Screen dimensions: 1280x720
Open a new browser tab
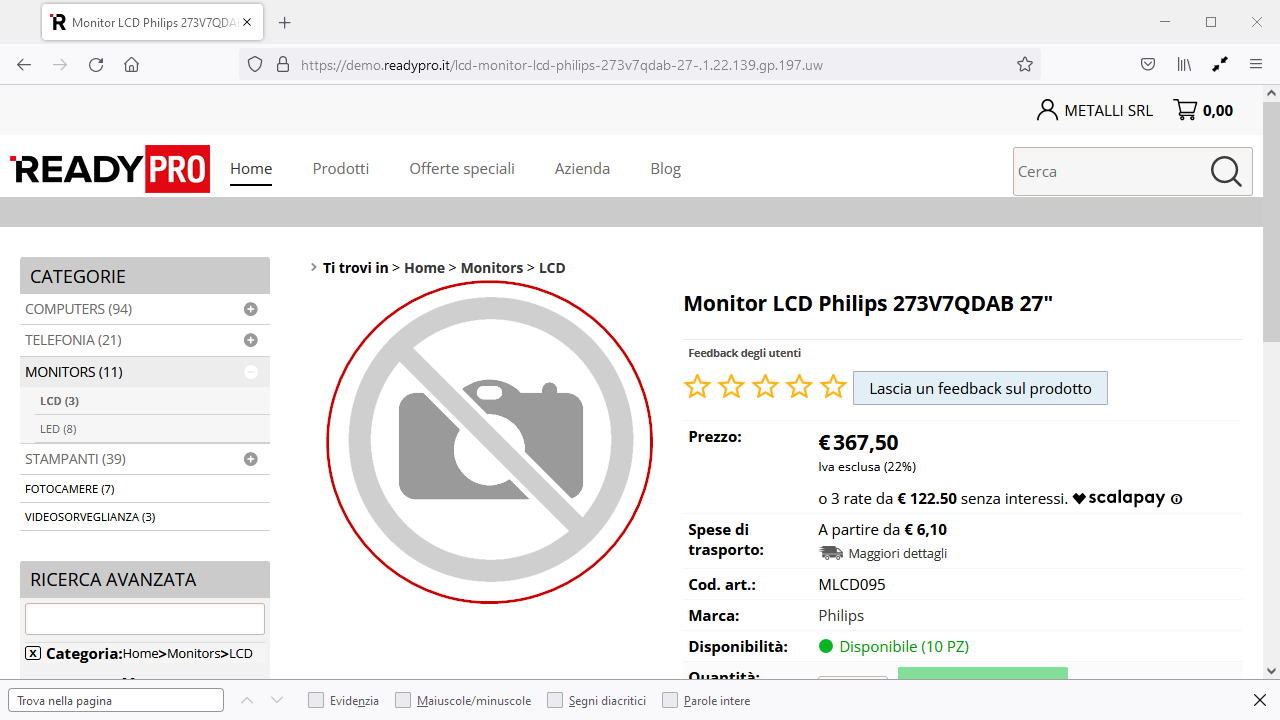pos(284,22)
